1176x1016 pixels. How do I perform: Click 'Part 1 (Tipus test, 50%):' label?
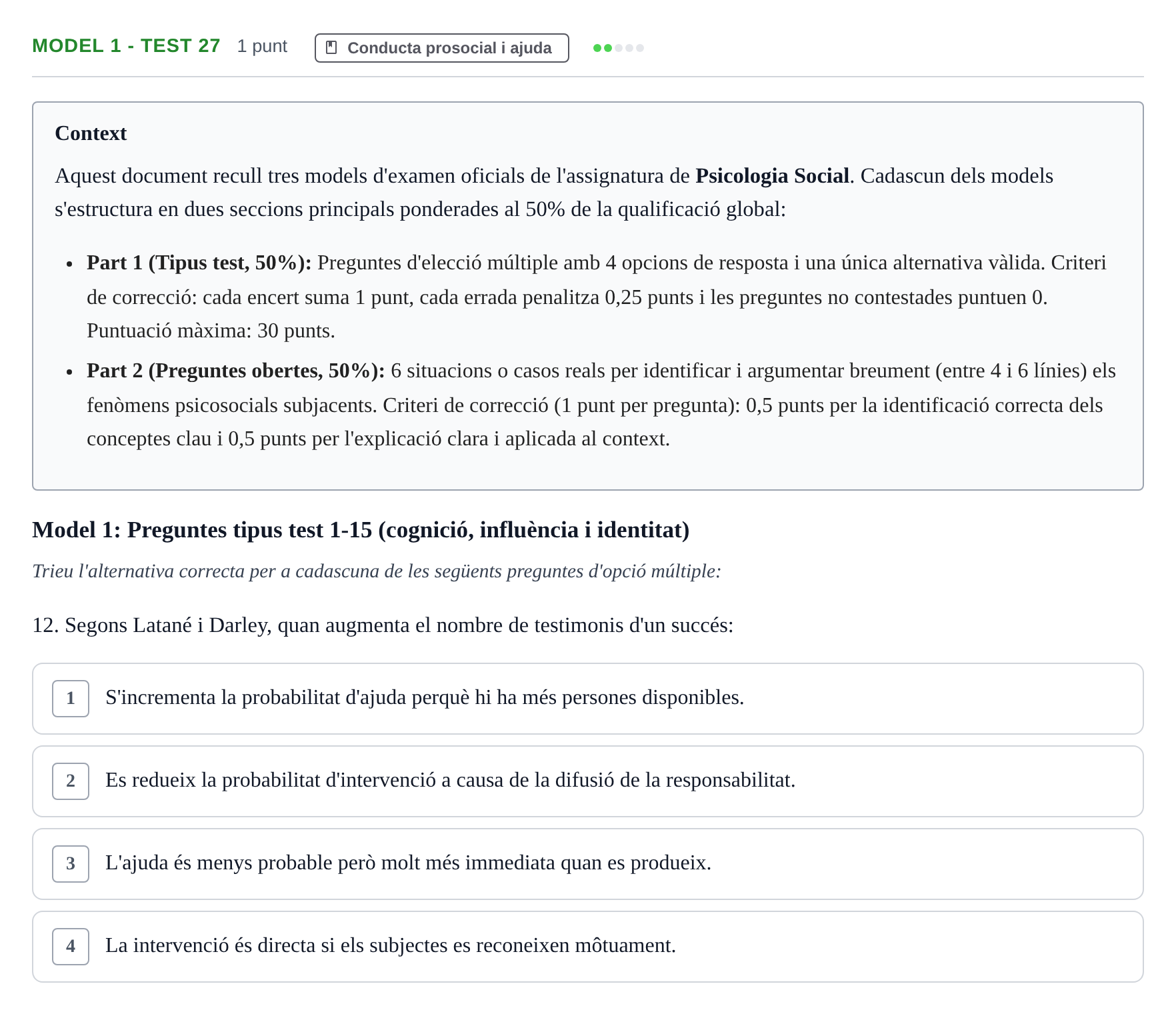coord(199,263)
